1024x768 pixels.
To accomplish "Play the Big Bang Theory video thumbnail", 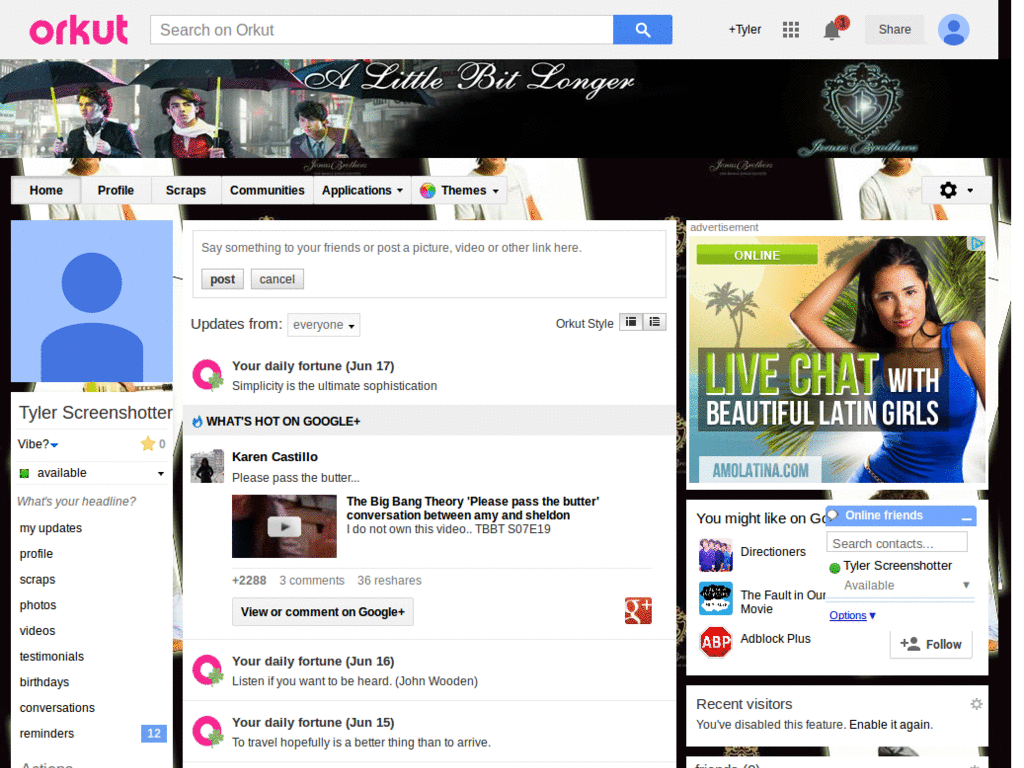I will coord(284,526).
